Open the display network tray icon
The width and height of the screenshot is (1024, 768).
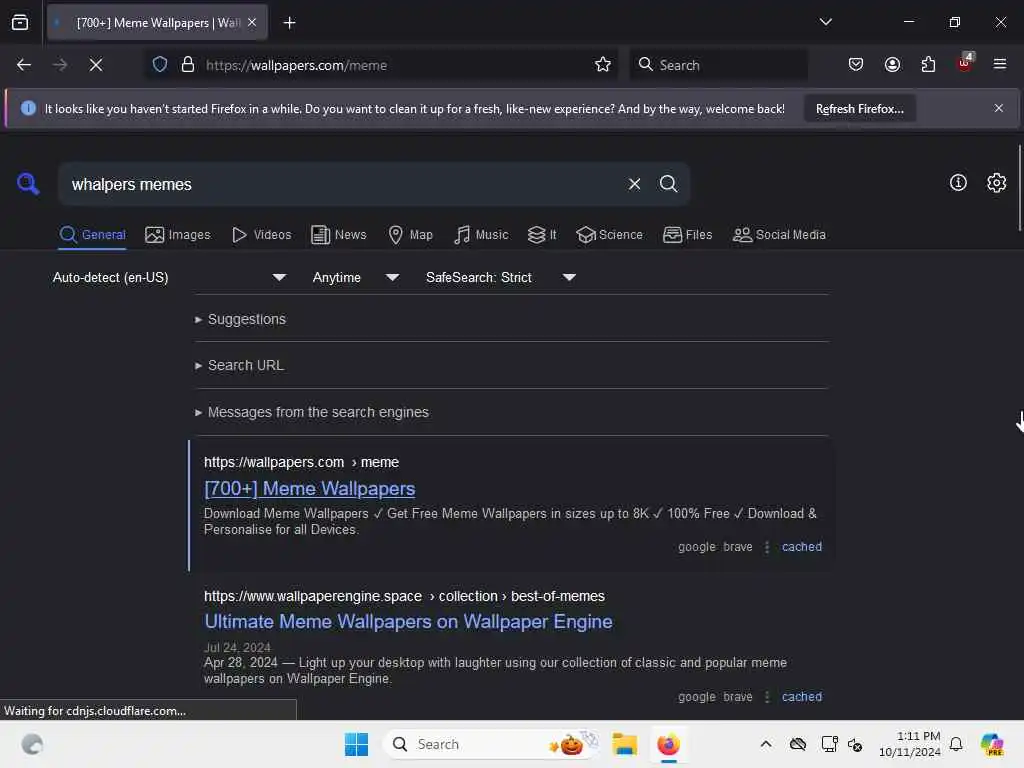829,744
